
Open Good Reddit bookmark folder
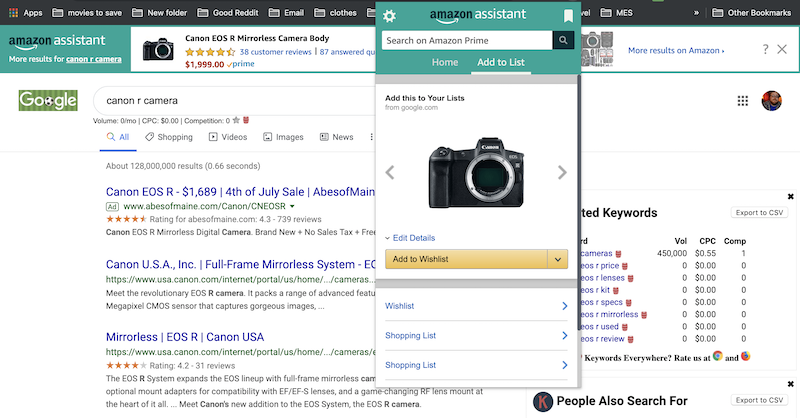[x=228, y=13]
